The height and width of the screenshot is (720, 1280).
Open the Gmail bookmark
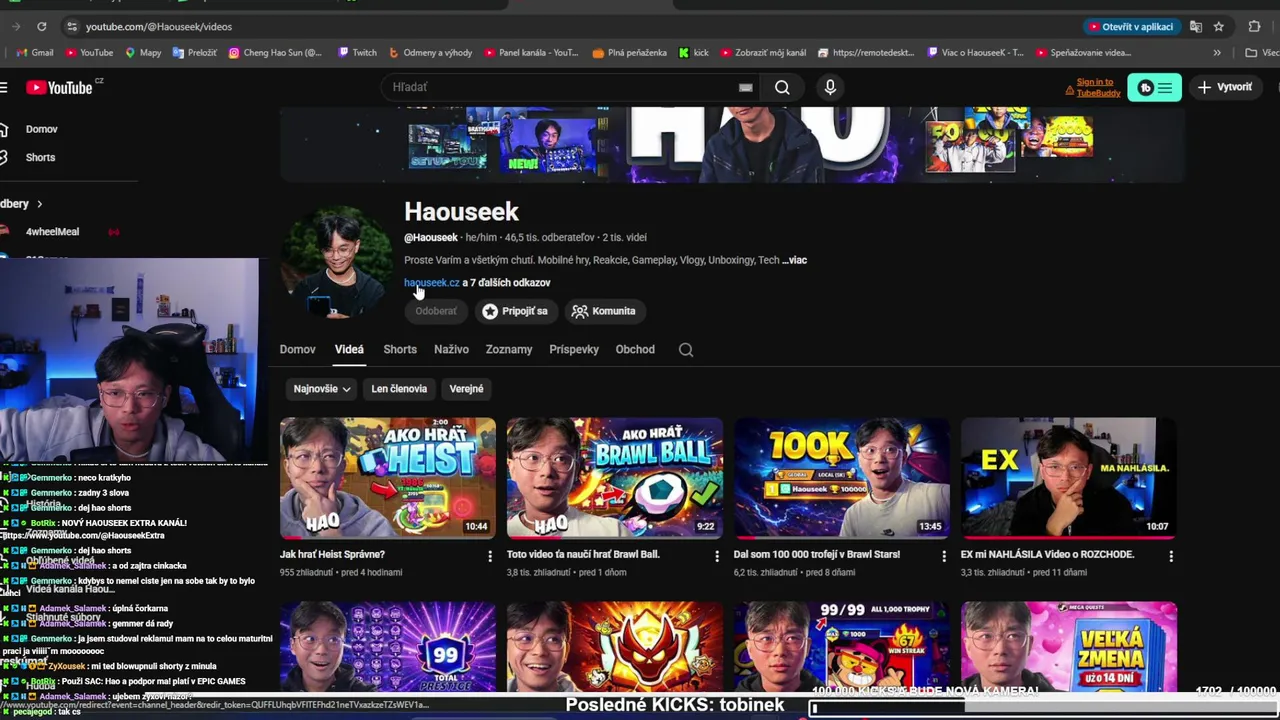pyautogui.click(x=35, y=53)
